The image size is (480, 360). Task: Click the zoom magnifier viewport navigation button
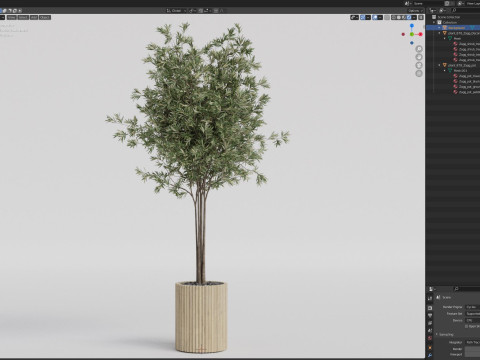419,49
